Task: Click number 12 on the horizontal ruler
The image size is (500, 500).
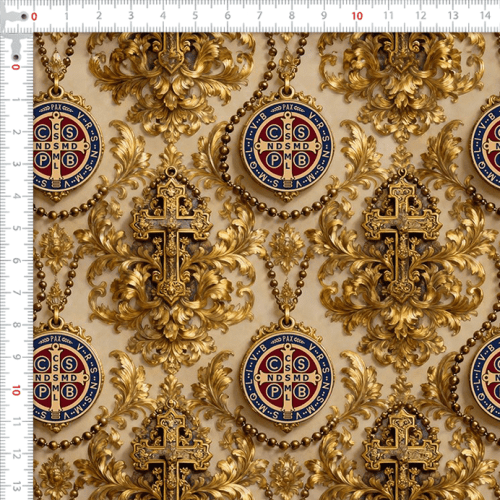Action: pos(421,15)
